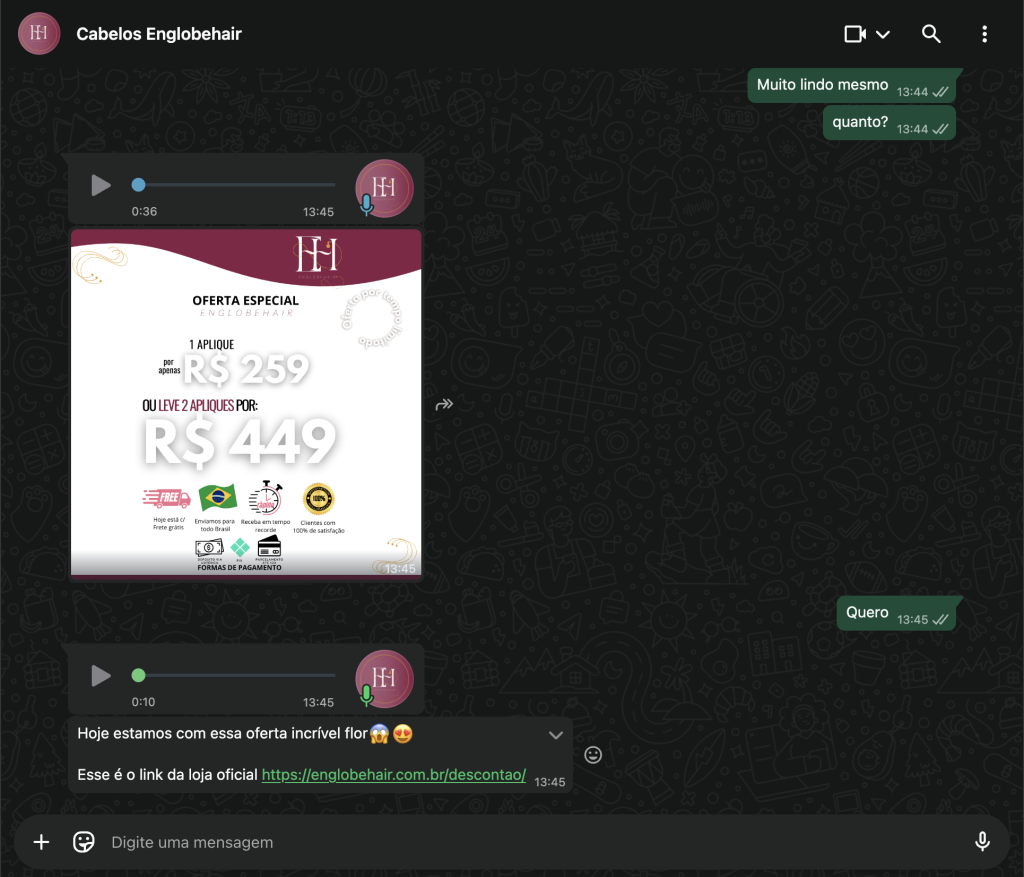Seek on the 0:36 audio progress slider
The width and height of the screenshot is (1024, 877).
236,185
